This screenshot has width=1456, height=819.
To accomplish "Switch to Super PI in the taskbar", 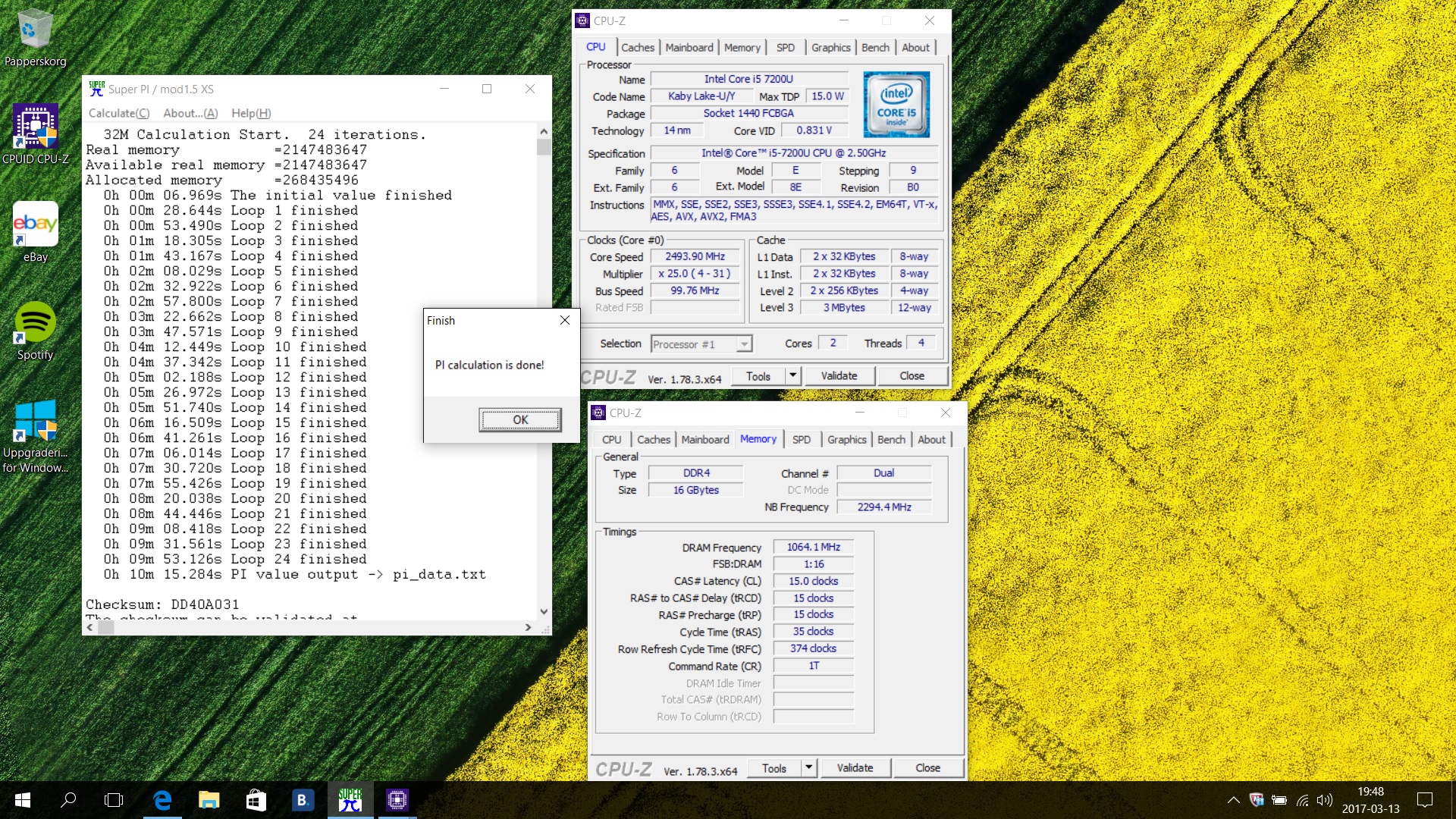I will coord(350,800).
